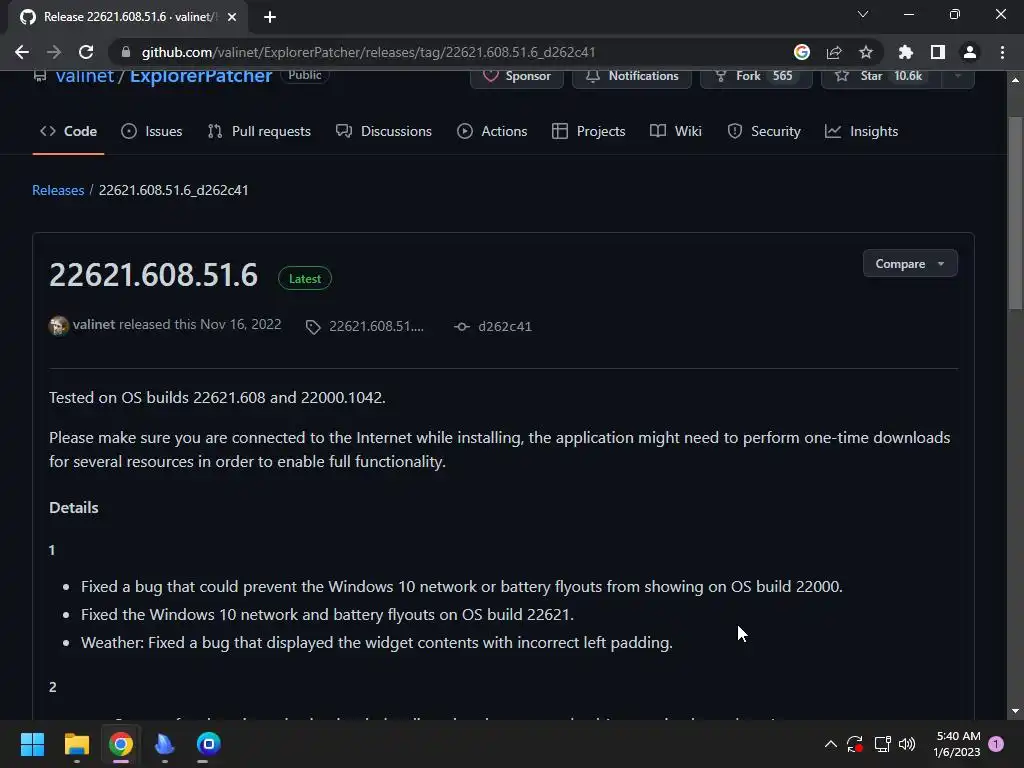Toggle the browser side panel icon

[x=938, y=52]
